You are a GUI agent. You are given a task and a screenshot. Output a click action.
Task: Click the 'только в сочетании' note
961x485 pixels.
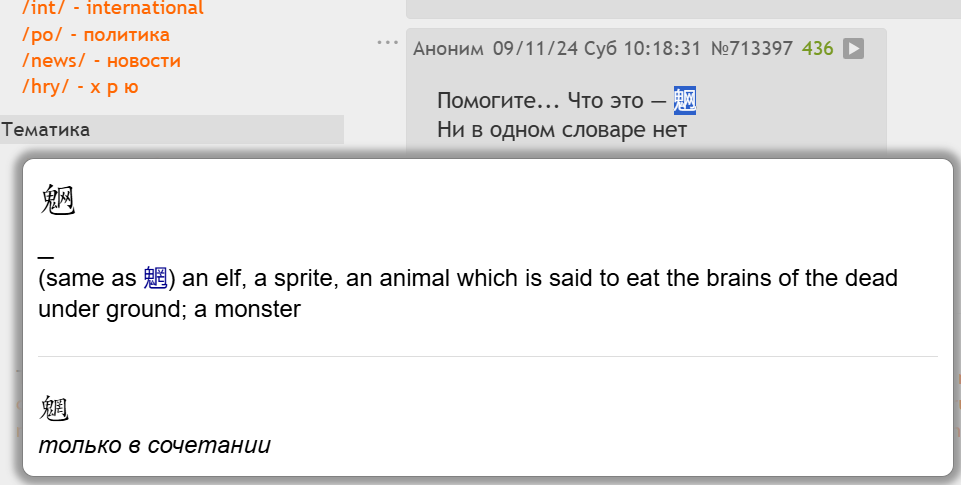154,445
